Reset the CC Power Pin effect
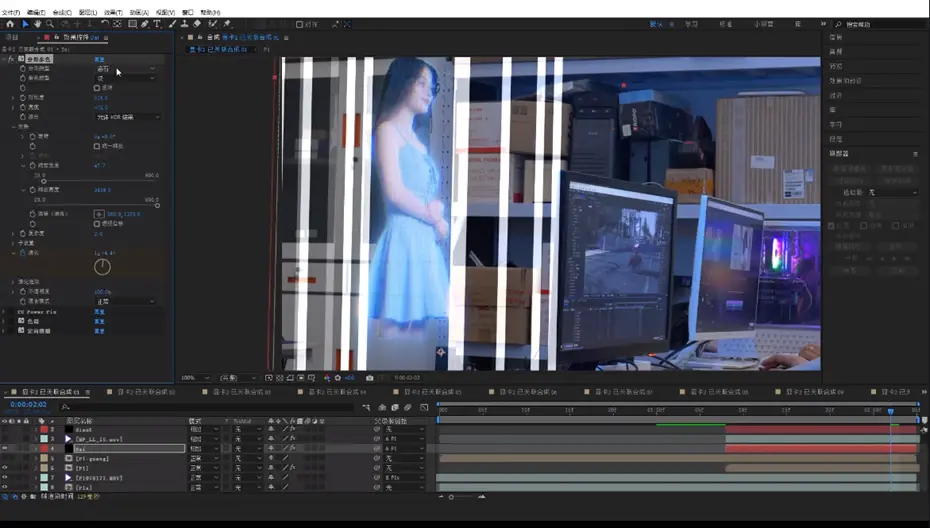This screenshot has height=528, width=930. coord(99,311)
